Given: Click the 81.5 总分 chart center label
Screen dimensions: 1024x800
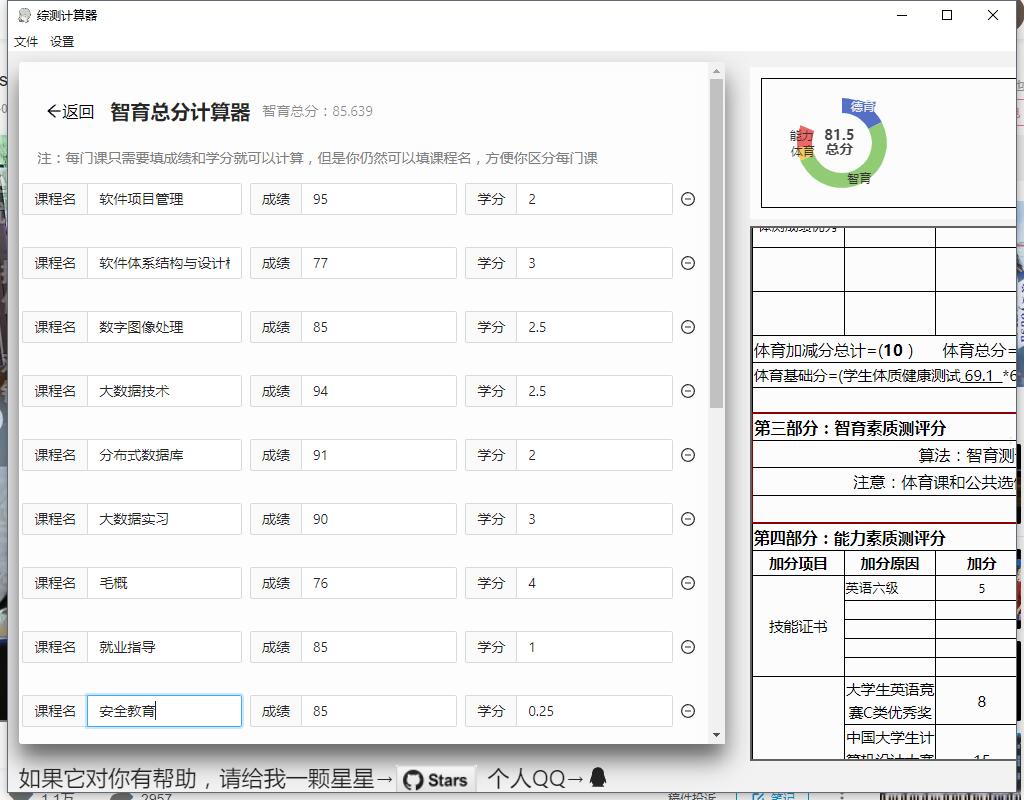Looking at the screenshot, I should click(839, 142).
